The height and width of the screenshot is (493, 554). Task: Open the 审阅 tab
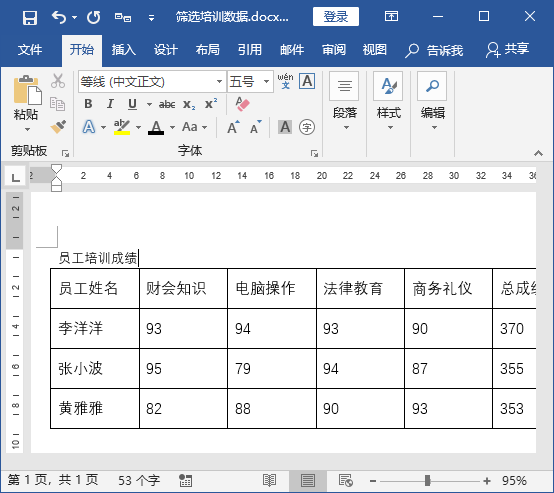pos(334,50)
